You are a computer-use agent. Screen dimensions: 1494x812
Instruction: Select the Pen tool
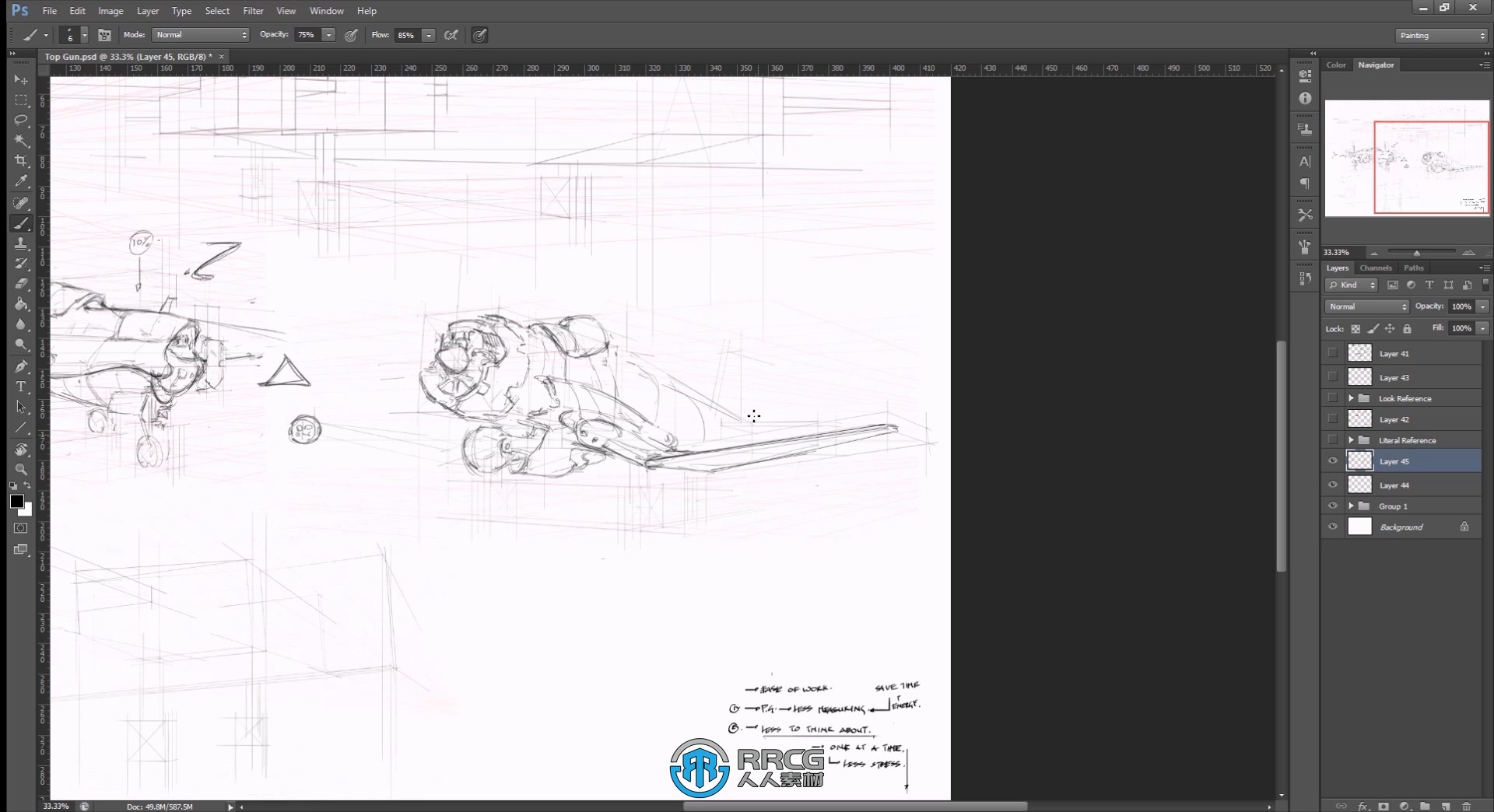21,366
